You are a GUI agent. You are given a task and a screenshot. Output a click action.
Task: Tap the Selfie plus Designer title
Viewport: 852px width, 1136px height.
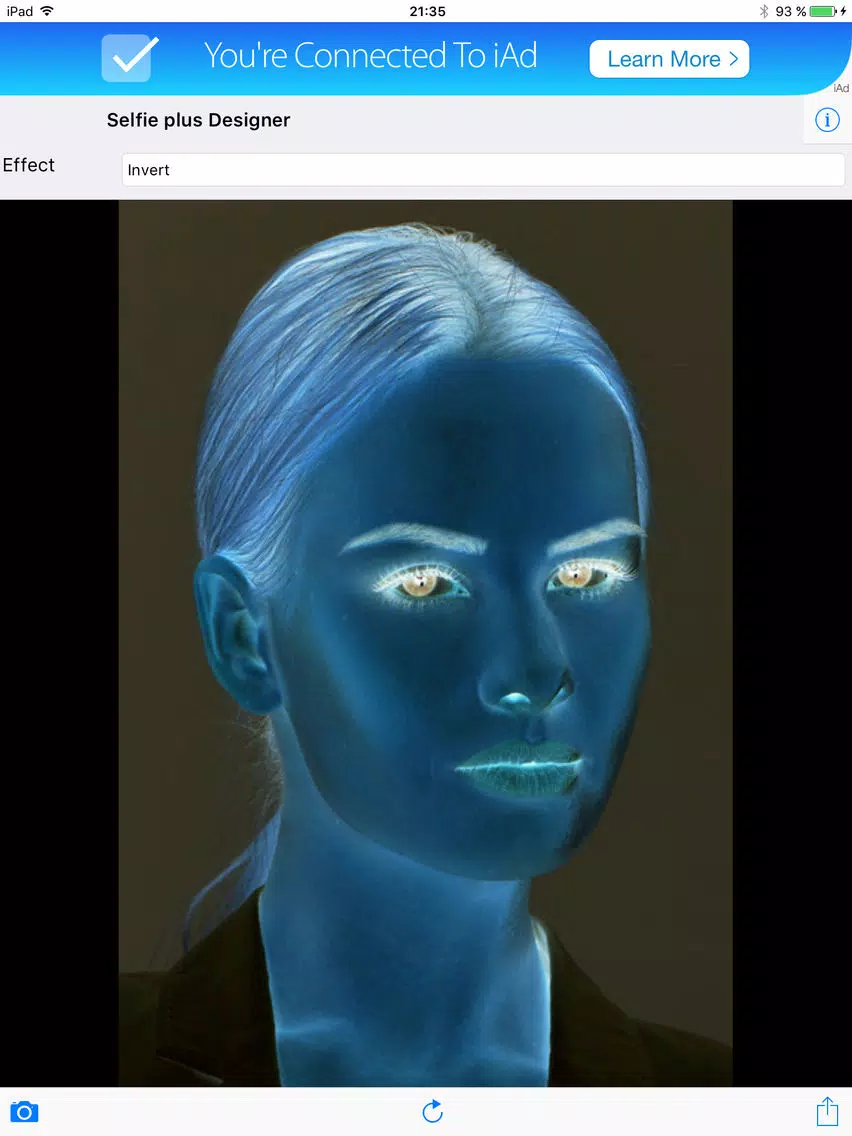[199, 120]
